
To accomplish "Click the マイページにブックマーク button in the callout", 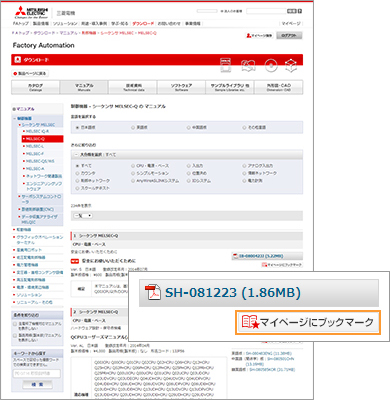I will pyautogui.click(x=308, y=322).
